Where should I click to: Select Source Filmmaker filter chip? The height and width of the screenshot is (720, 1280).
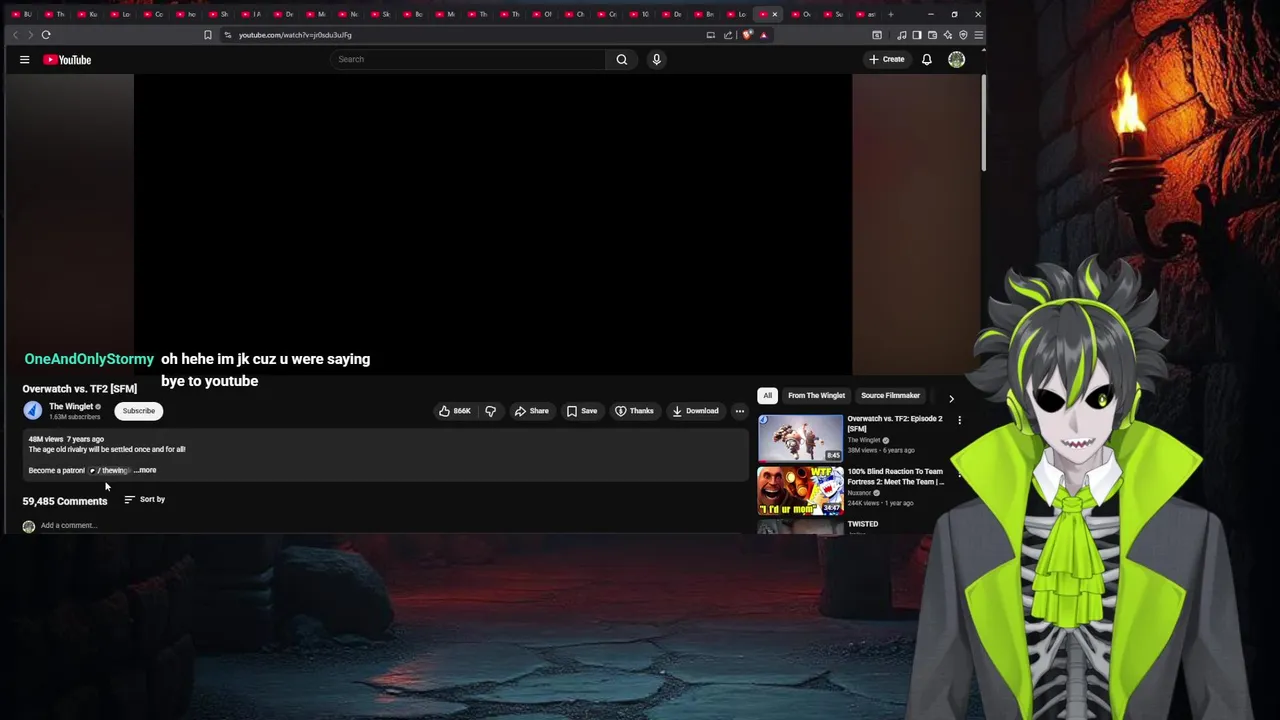(x=890, y=395)
